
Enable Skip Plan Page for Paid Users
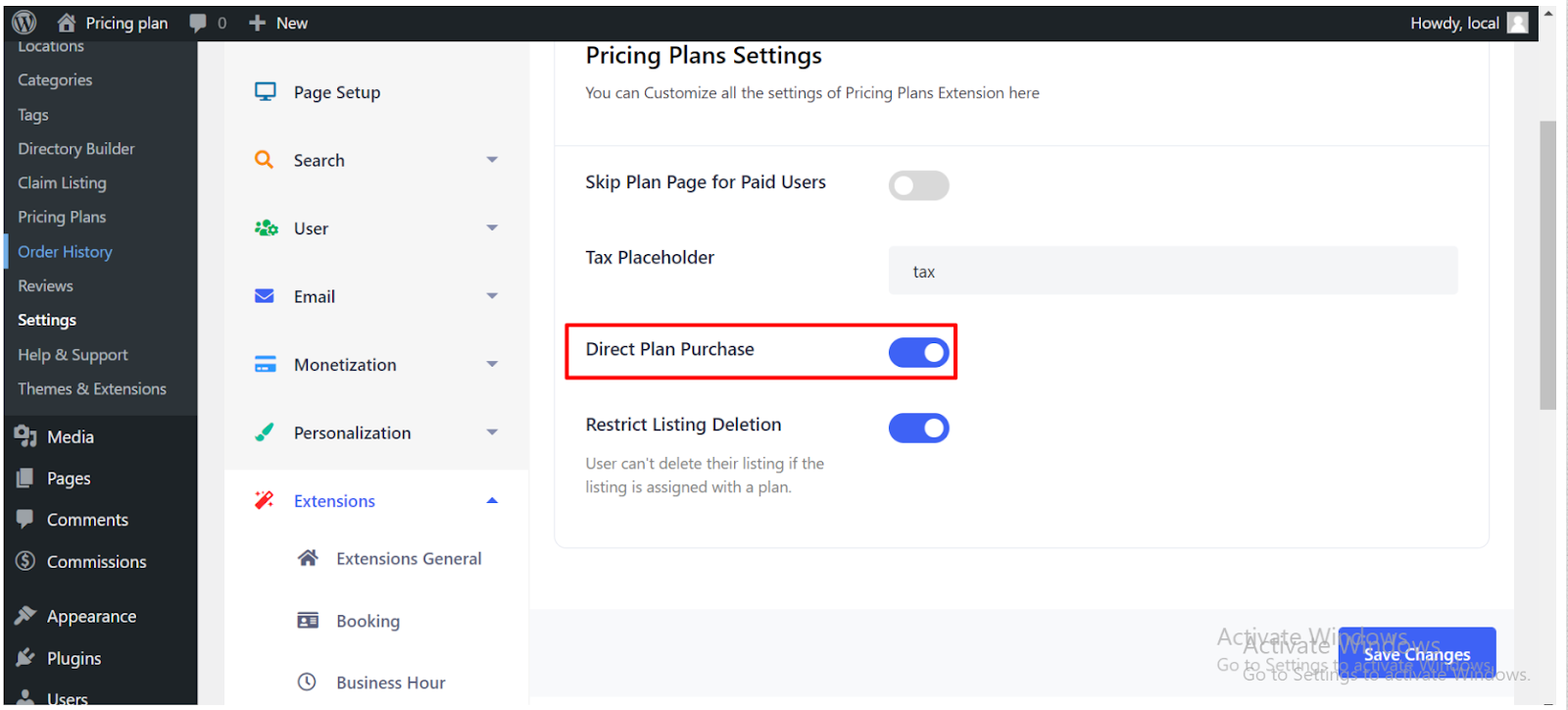pyautogui.click(x=918, y=185)
